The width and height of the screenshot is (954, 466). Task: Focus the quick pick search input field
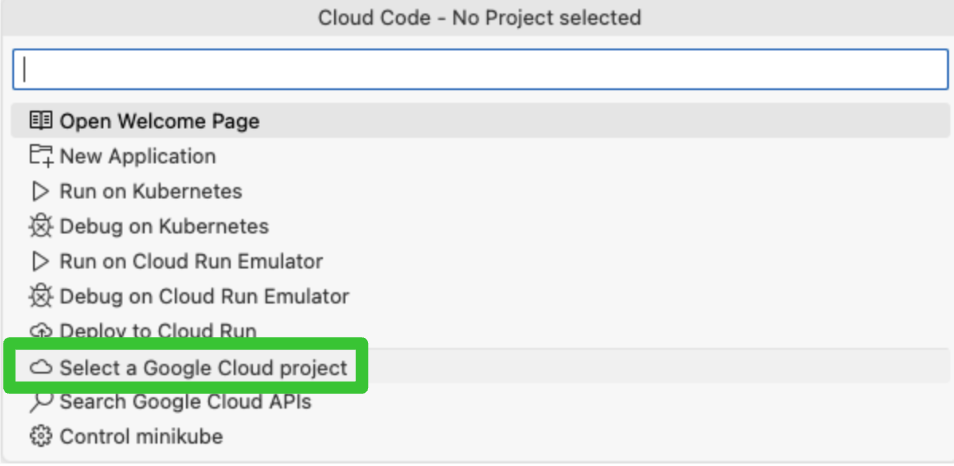coord(480,69)
